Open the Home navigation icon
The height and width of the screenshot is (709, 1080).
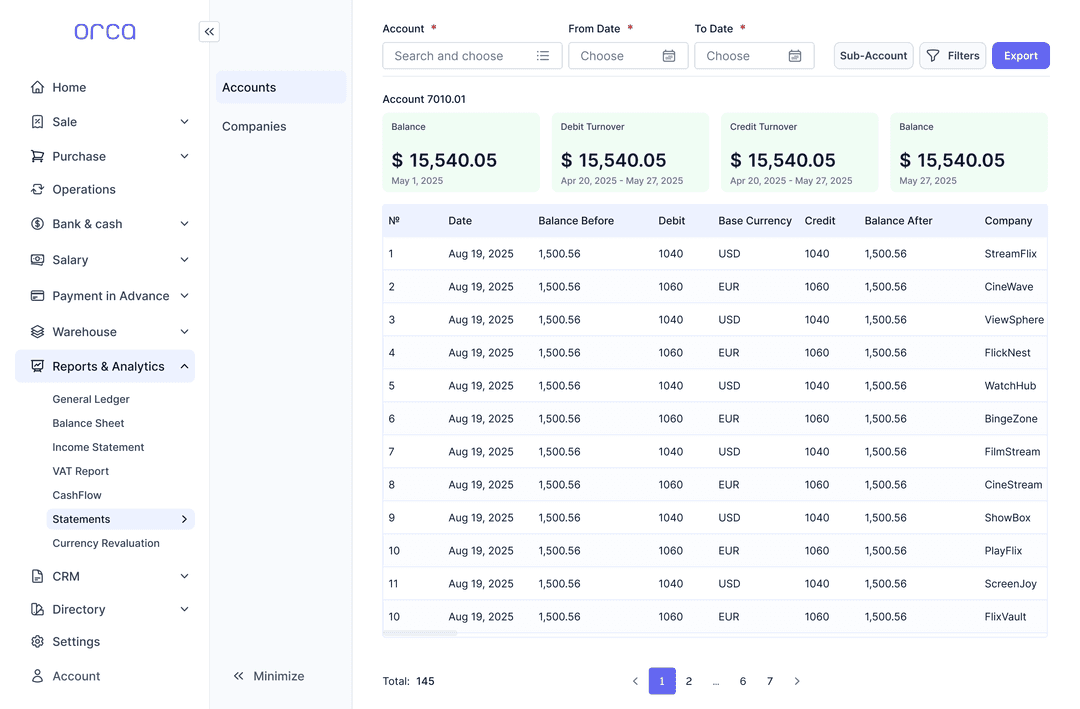click(37, 87)
